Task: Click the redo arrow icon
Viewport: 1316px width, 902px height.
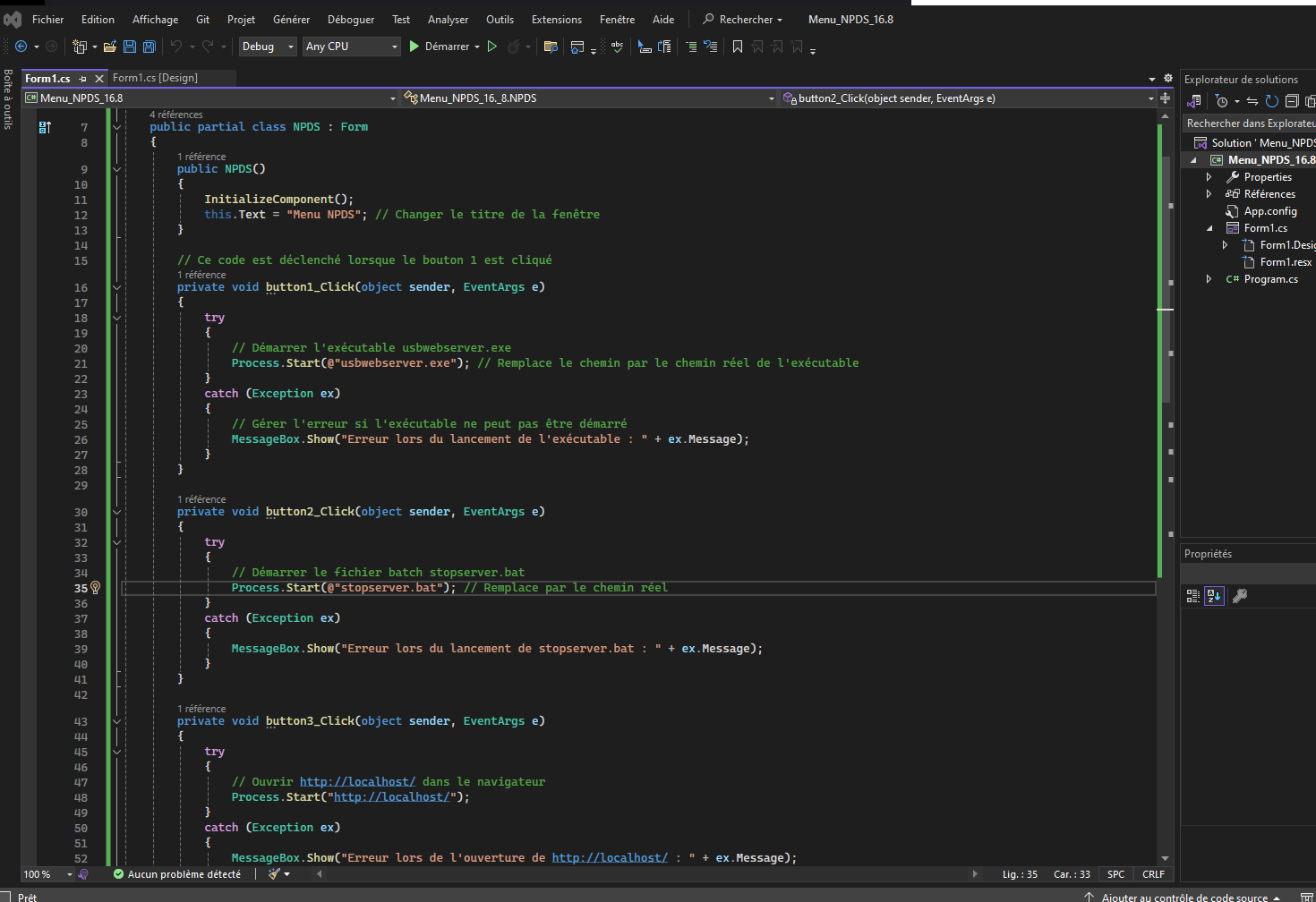Action: pos(208,47)
